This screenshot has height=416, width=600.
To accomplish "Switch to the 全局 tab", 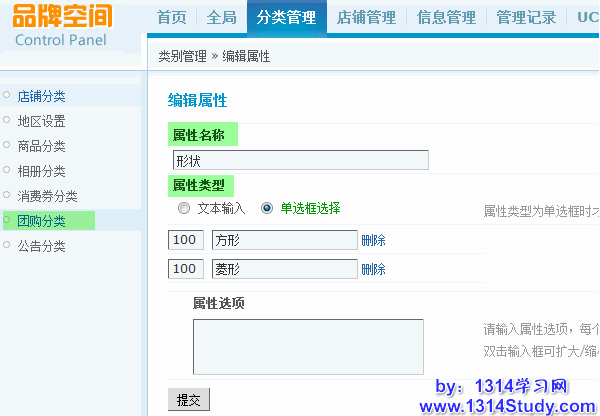I will coord(221,17).
